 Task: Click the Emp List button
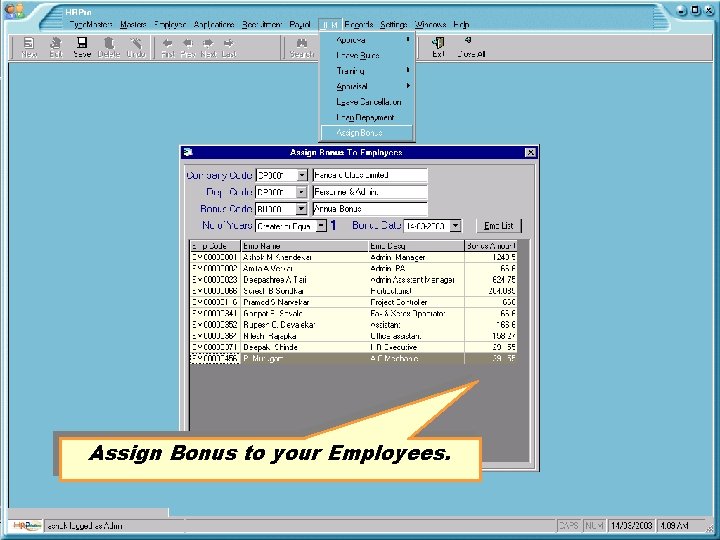click(x=499, y=225)
